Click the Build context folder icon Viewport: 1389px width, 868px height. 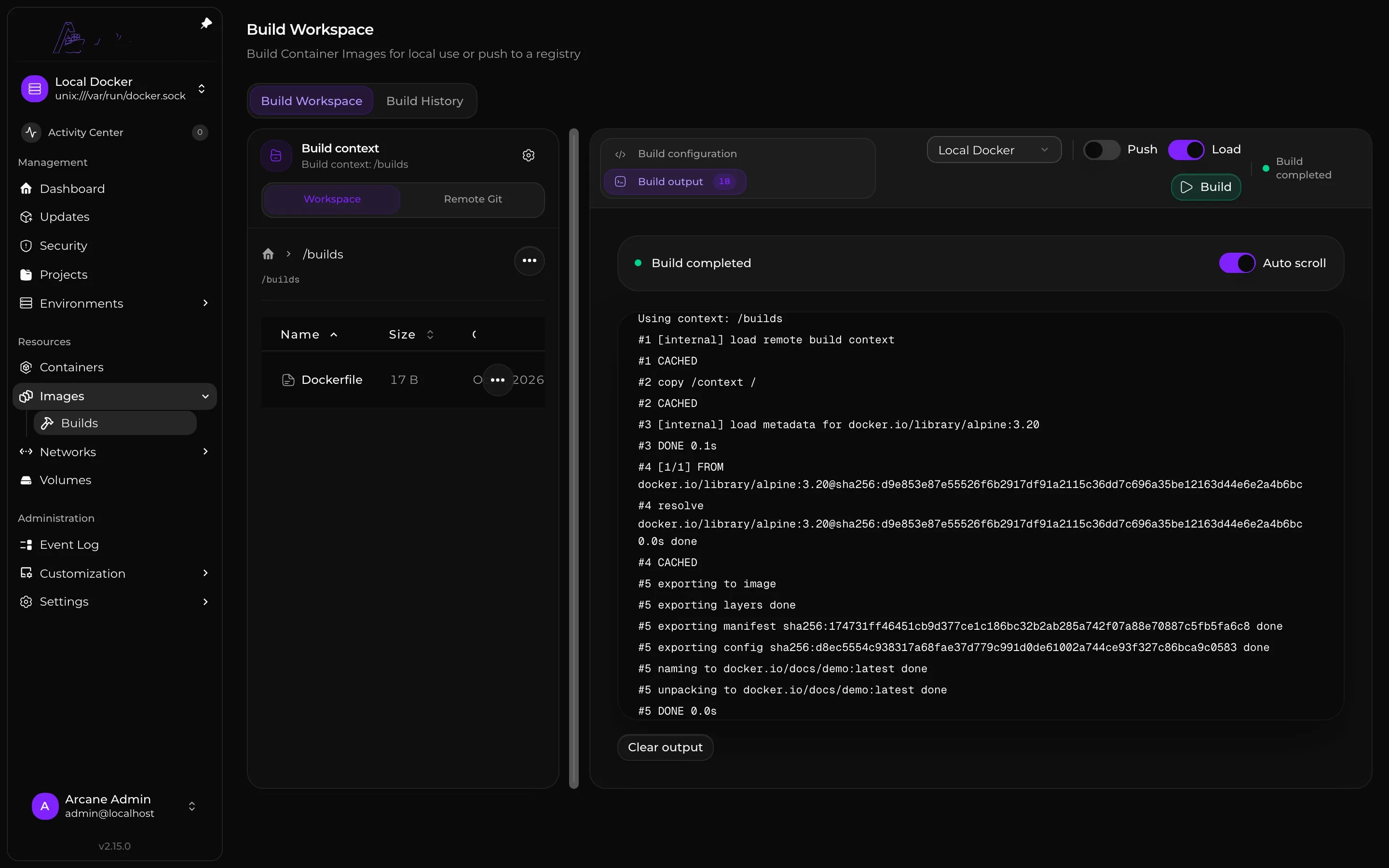click(276, 155)
